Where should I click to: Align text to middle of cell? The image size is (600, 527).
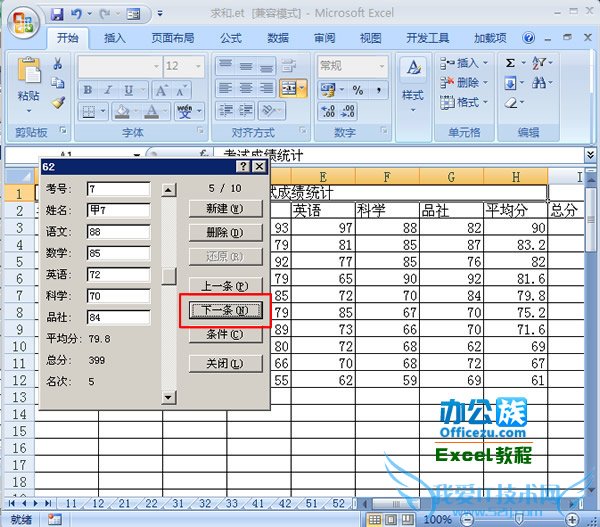pyautogui.click(x=246, y=66)
